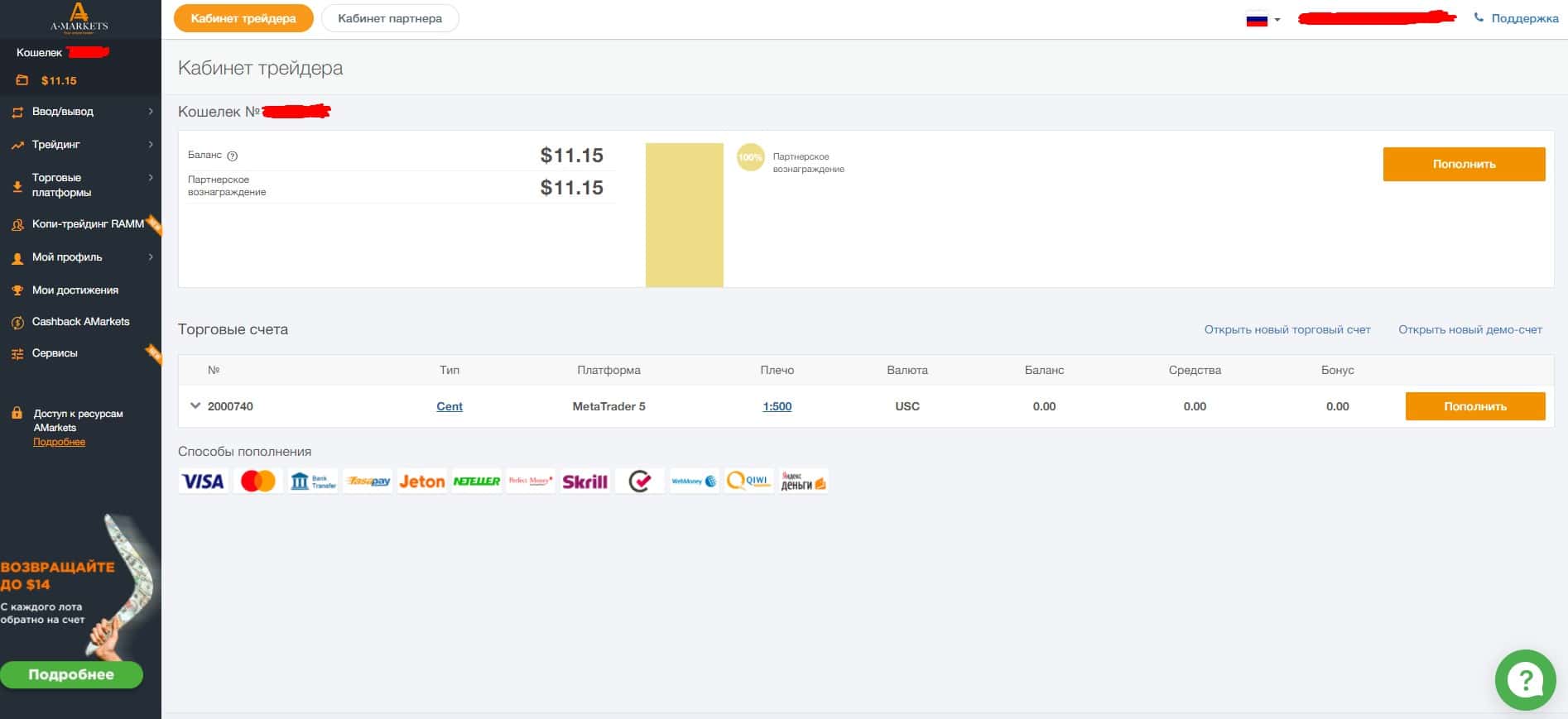Click the yellow partner reward bar
Image resolution: width=1568 pixels, height=719 pixels.
[x=685, y=215]
